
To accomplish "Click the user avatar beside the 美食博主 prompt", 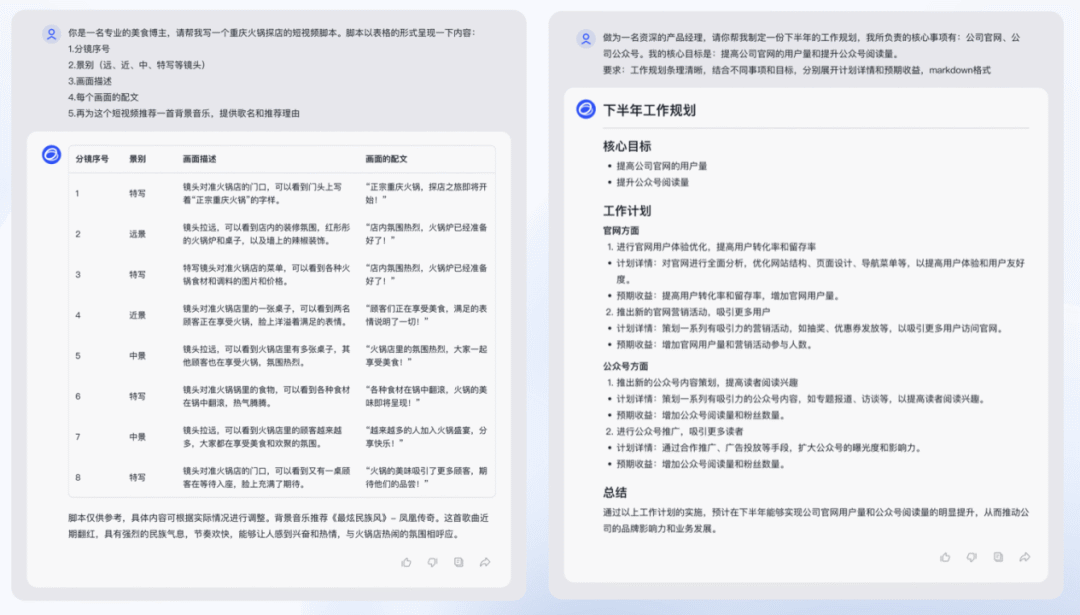I will point(51,34).
